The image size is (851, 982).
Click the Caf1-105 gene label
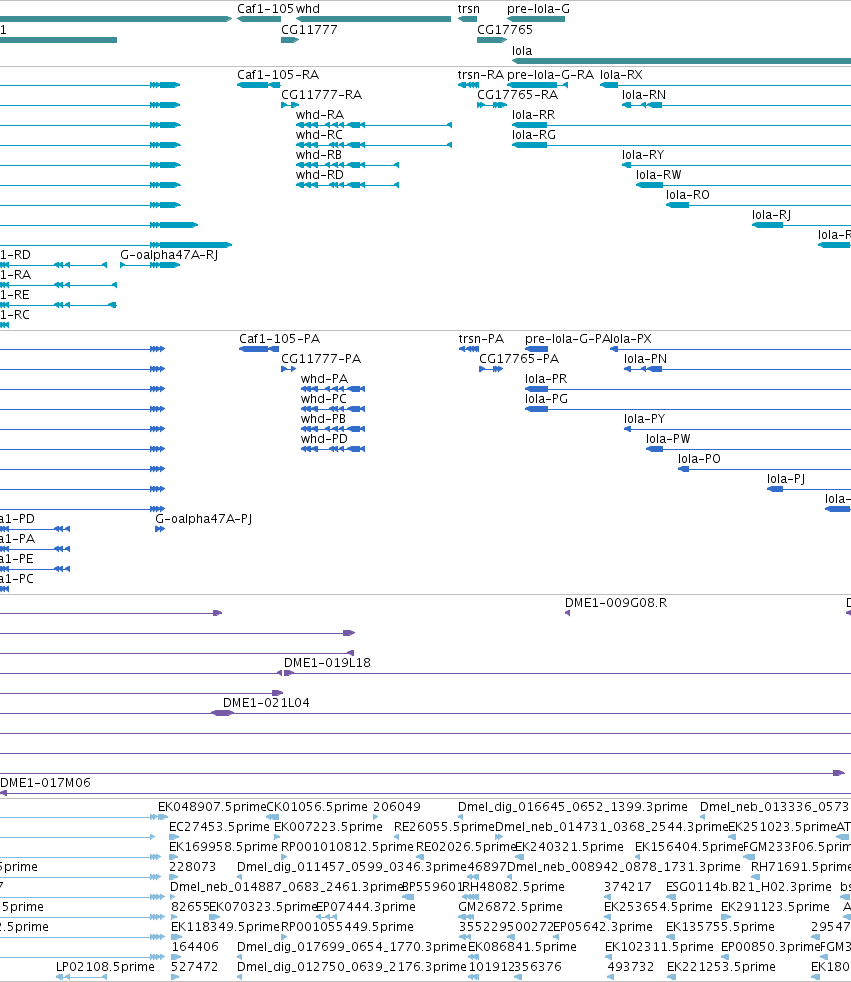266,9
